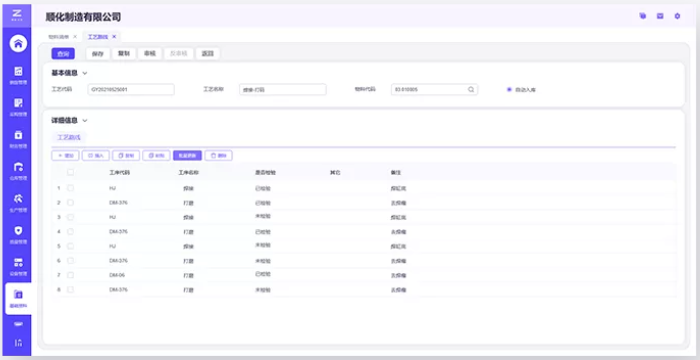Check the row 1 checkbox
700x360 pixels.
pyautogui.click(x=71, y=188)
